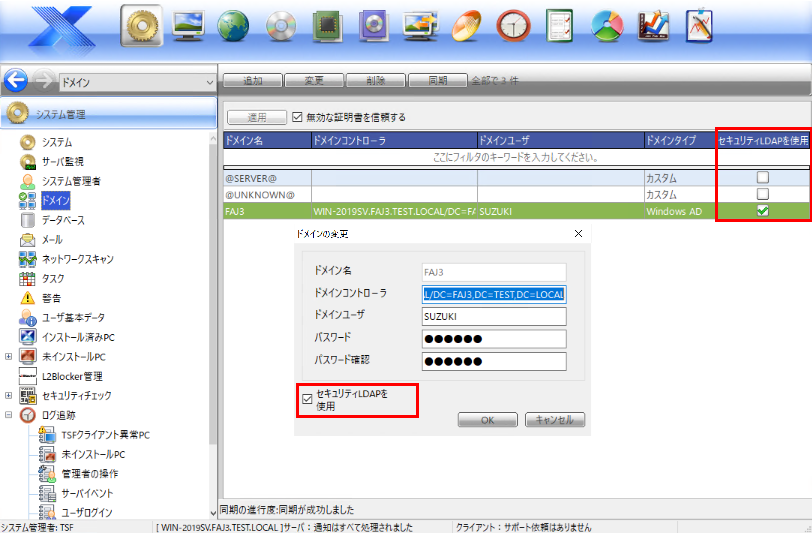Expand the 未インストールPC tree node

click(9, 357)
